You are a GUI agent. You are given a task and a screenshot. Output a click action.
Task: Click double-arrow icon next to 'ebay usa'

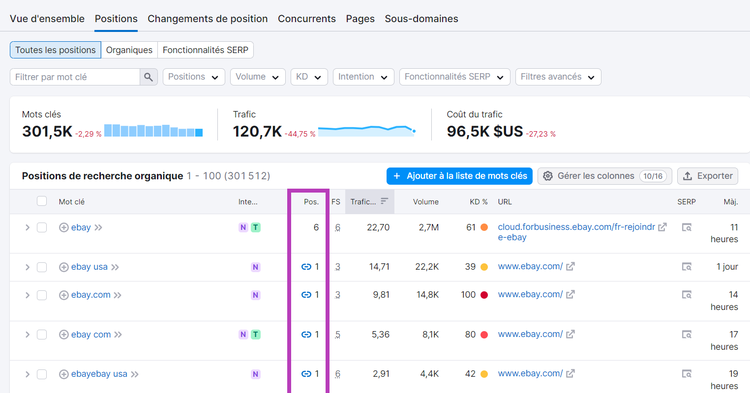click(x=115, y=267)
